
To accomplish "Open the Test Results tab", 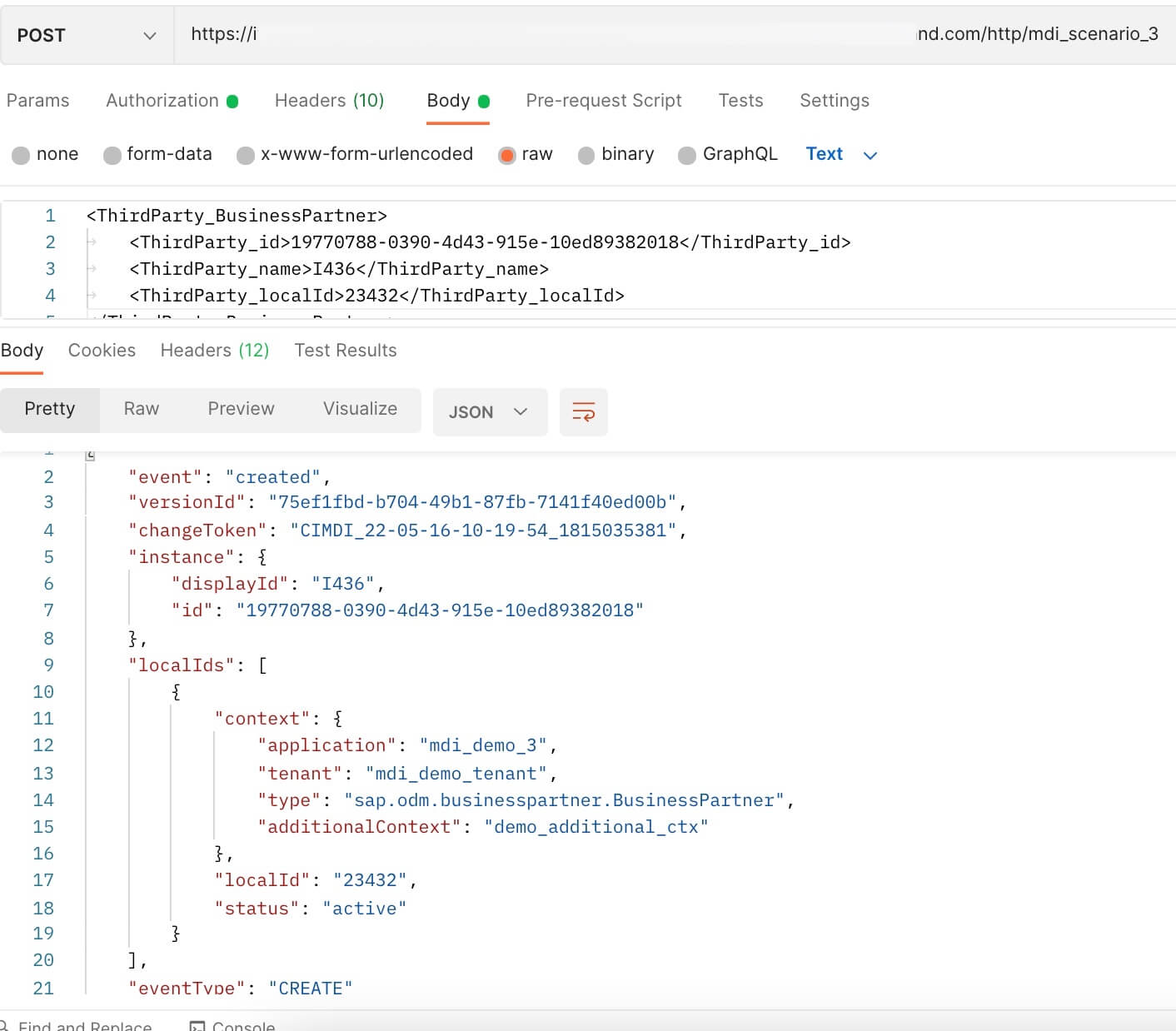I will (345, 350).
